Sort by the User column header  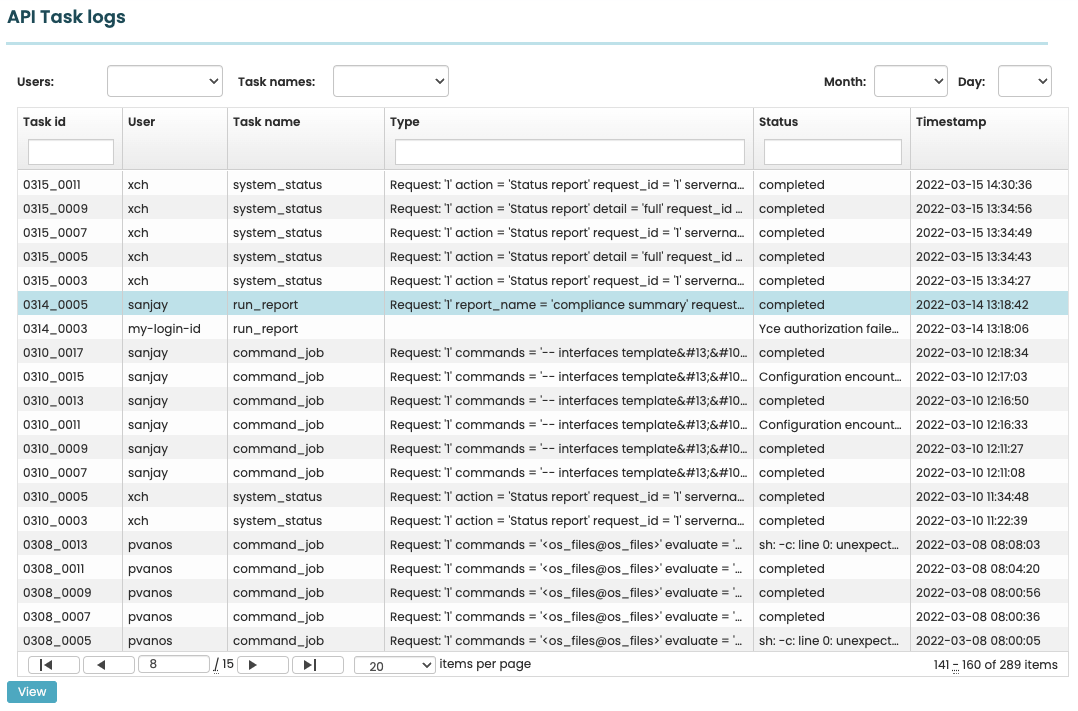[x=142, y=122]
